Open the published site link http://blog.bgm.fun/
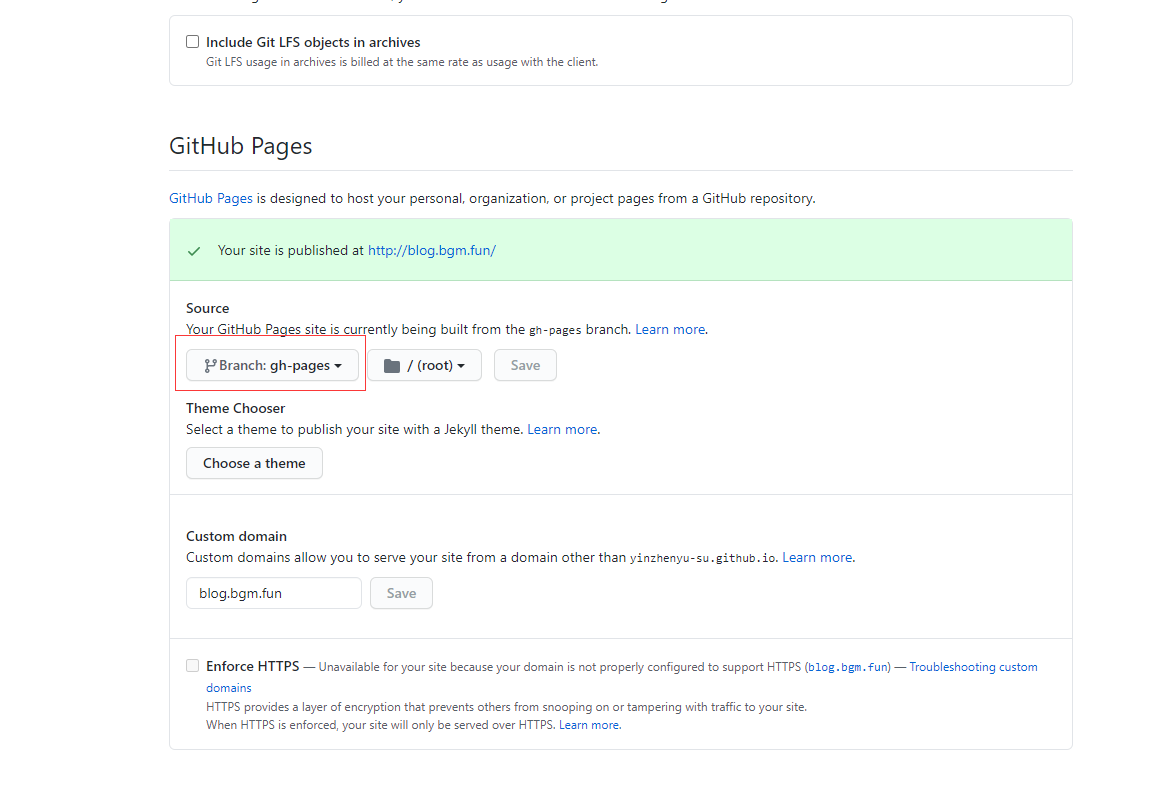Screen dimensions: 1162x798 pos(432,250)
